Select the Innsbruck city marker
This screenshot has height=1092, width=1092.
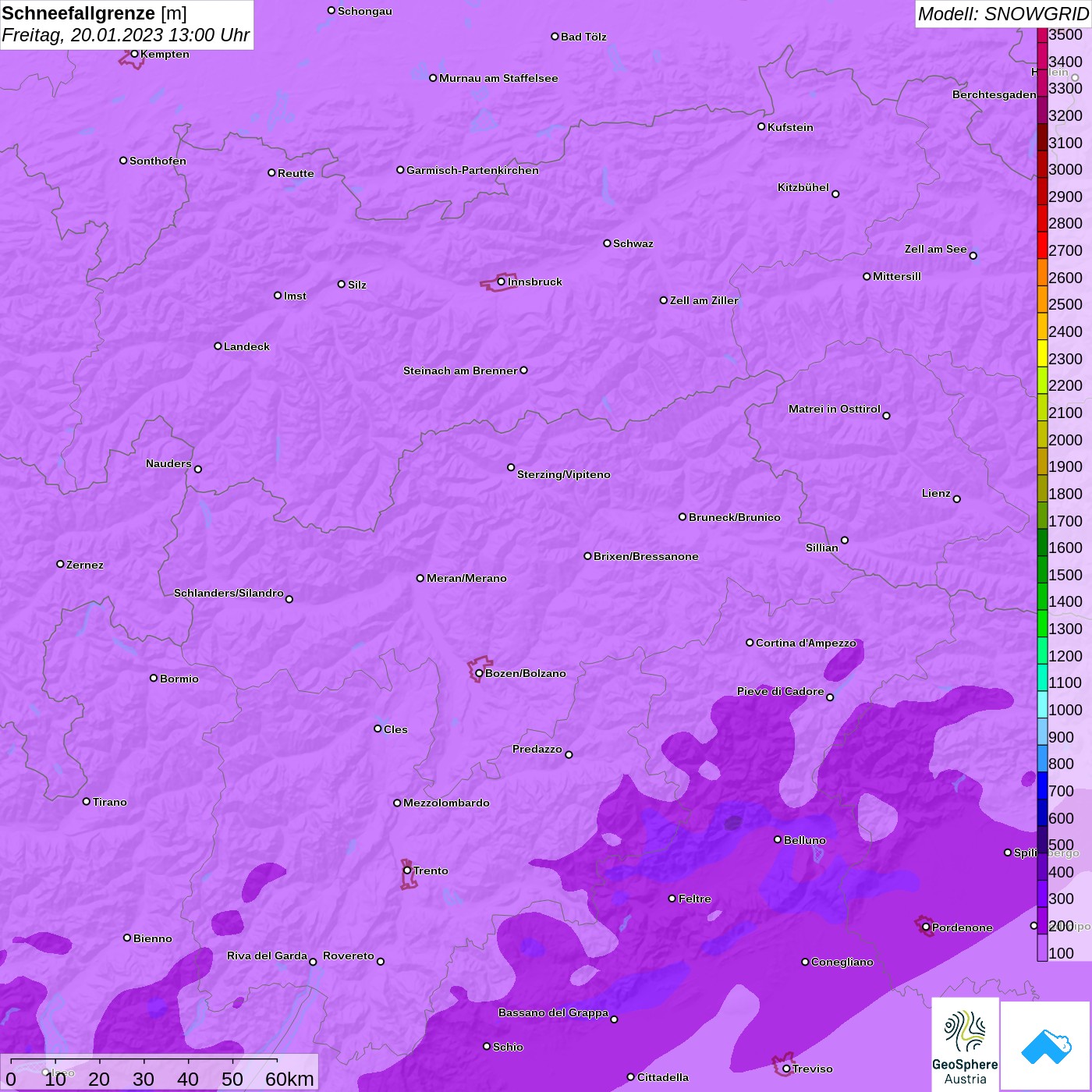pyautogui.click(x=501, y=282)
